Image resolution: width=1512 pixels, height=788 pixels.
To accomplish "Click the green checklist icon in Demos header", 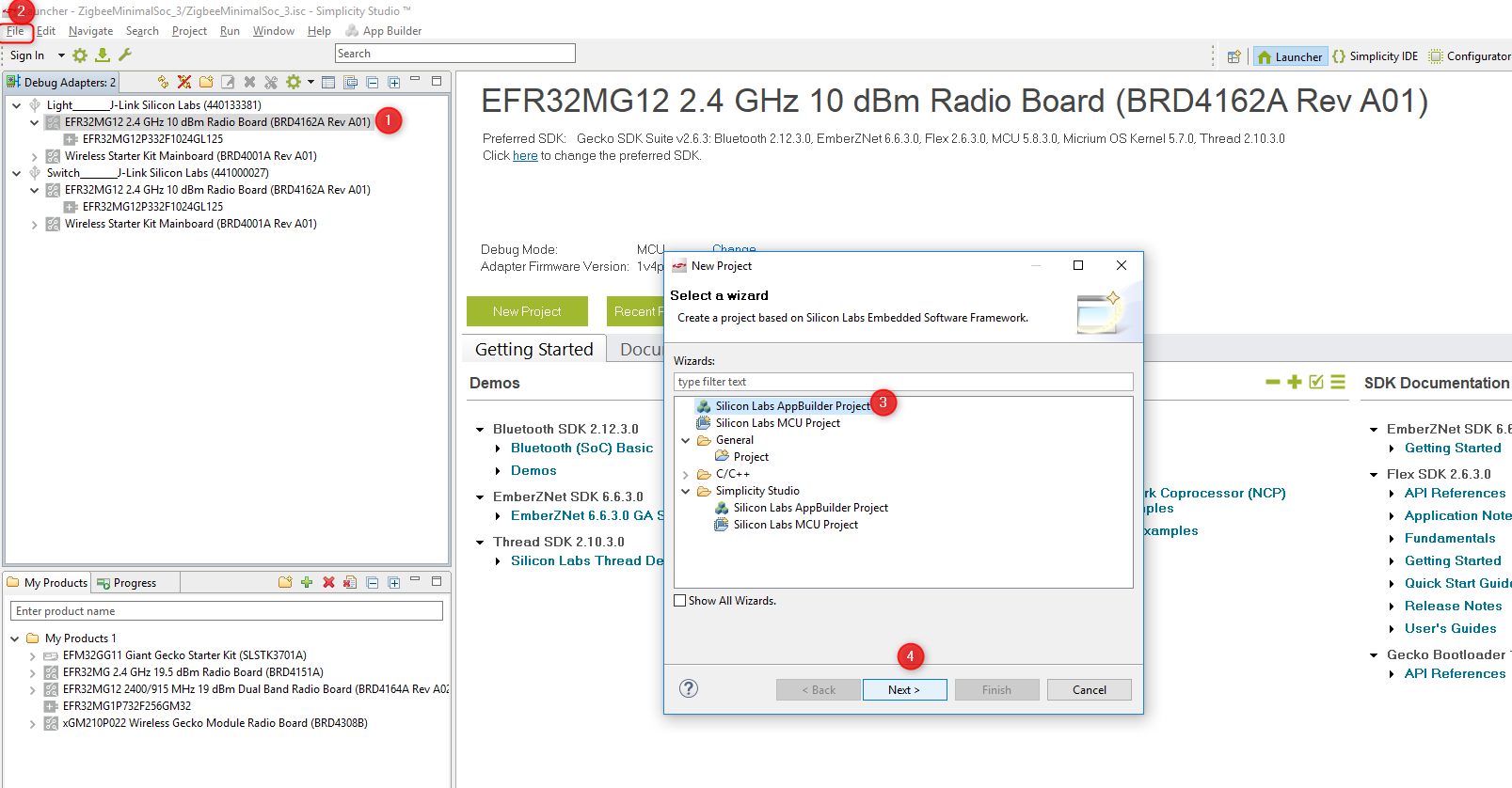I will pos(1316,382).
